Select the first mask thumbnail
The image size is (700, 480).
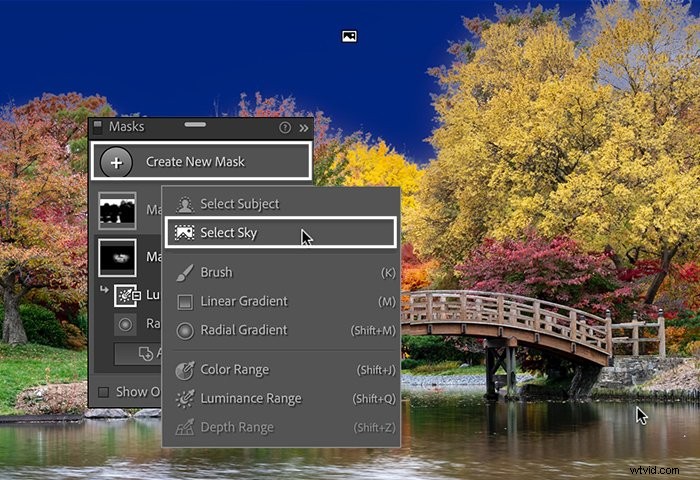(x=117, y=211)
